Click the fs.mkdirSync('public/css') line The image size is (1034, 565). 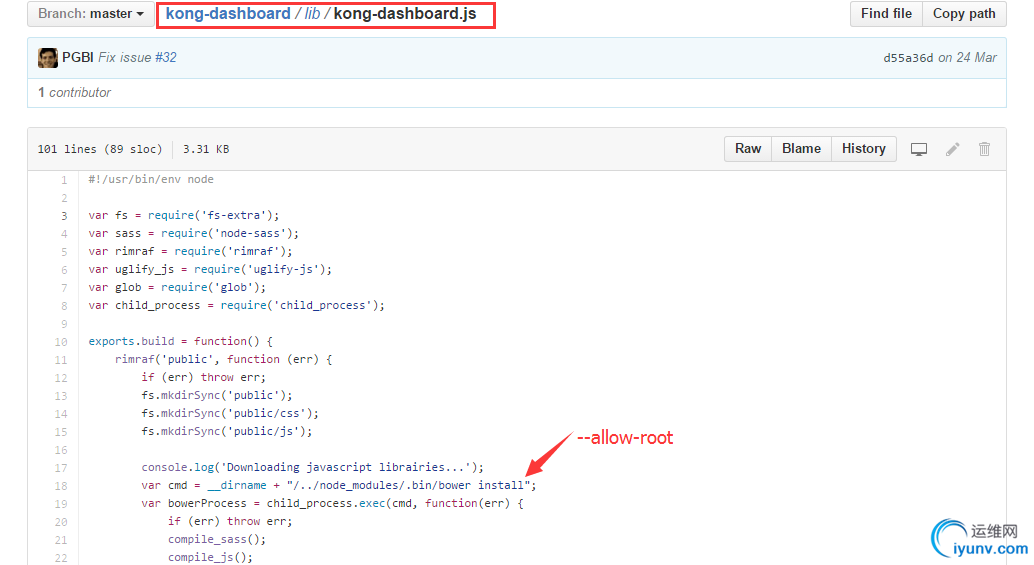pyautogui.click(x=230, y=413)
